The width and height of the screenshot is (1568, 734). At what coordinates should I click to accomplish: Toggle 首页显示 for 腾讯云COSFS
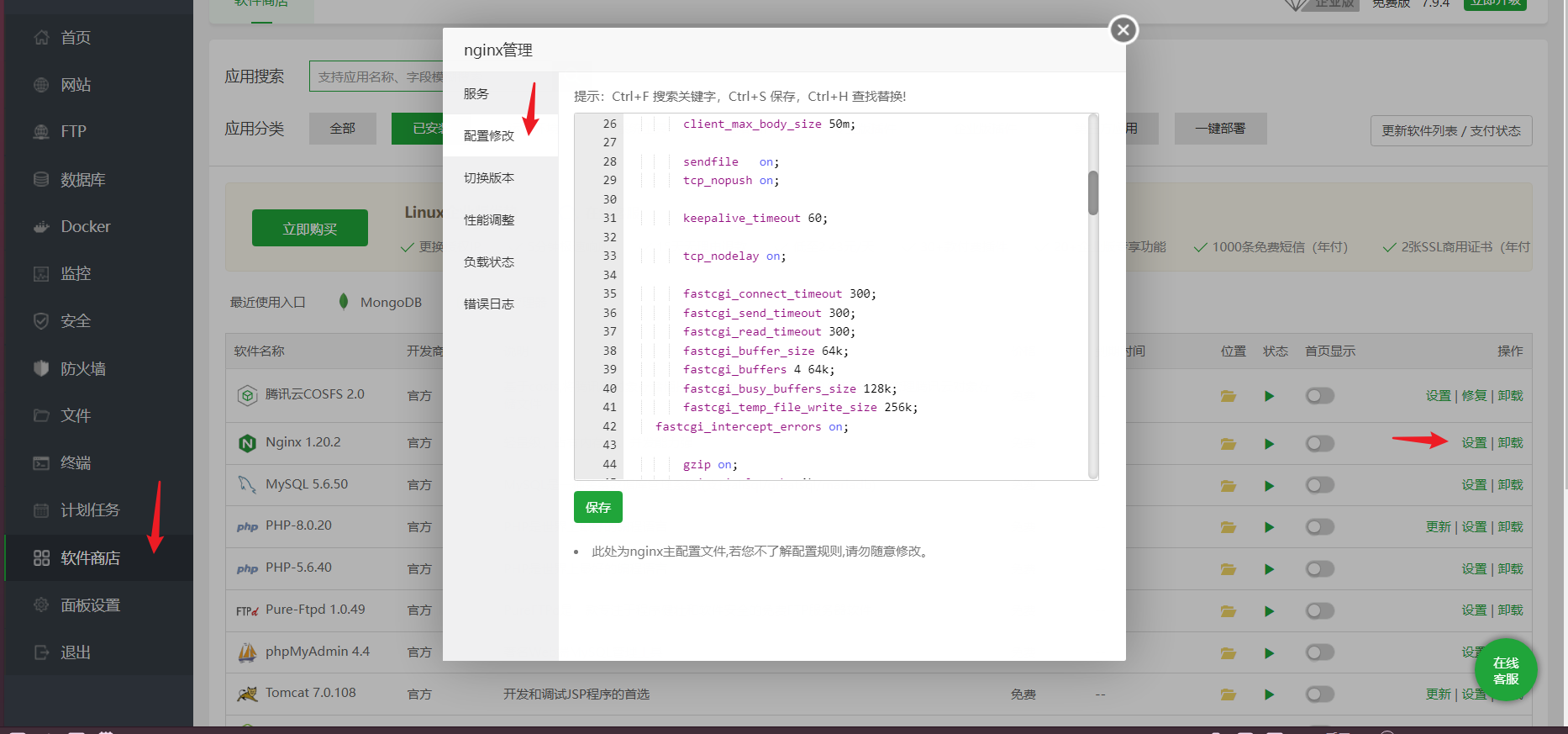click(1320, 396)
